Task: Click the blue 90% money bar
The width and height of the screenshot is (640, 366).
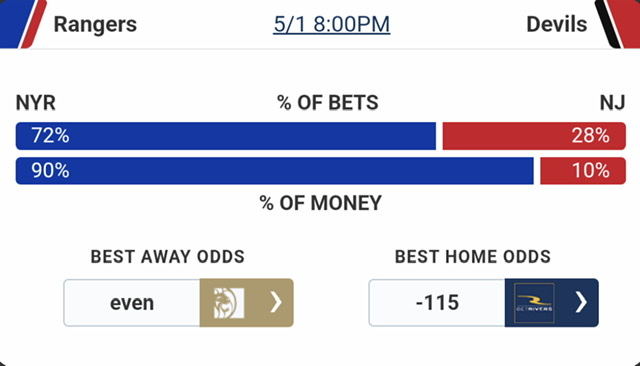Action: [x=274, y=171]
